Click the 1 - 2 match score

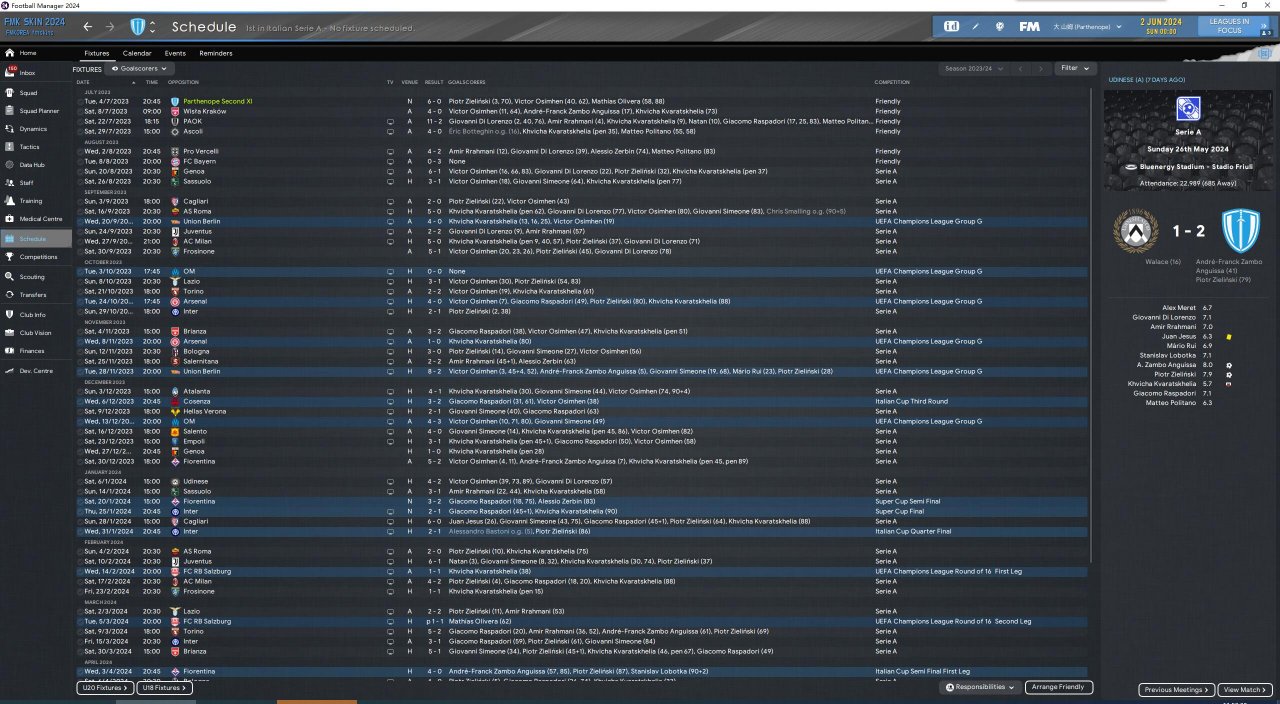point(1188,231)
